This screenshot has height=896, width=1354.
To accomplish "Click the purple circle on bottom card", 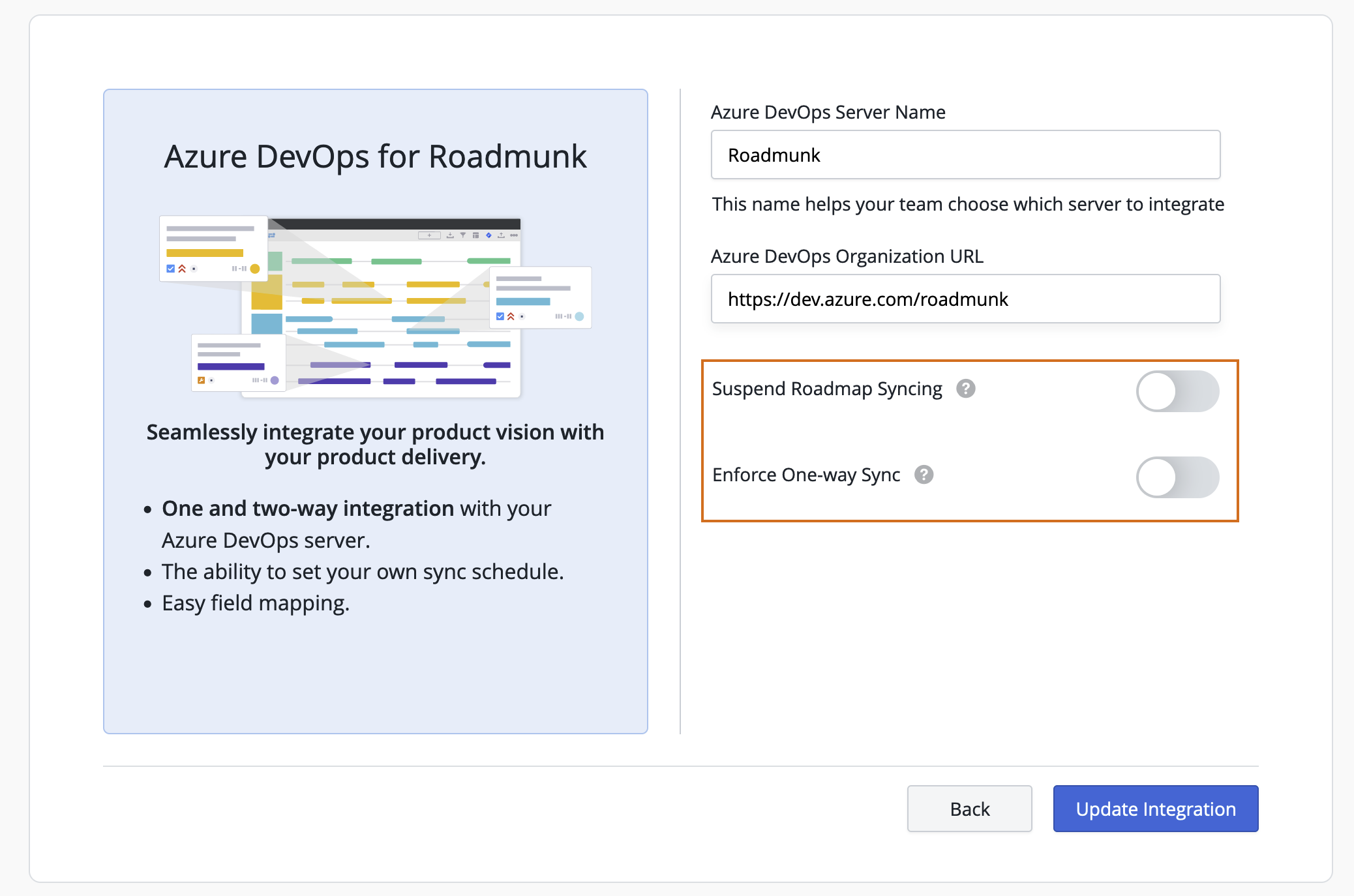I will tap(275, 380).
